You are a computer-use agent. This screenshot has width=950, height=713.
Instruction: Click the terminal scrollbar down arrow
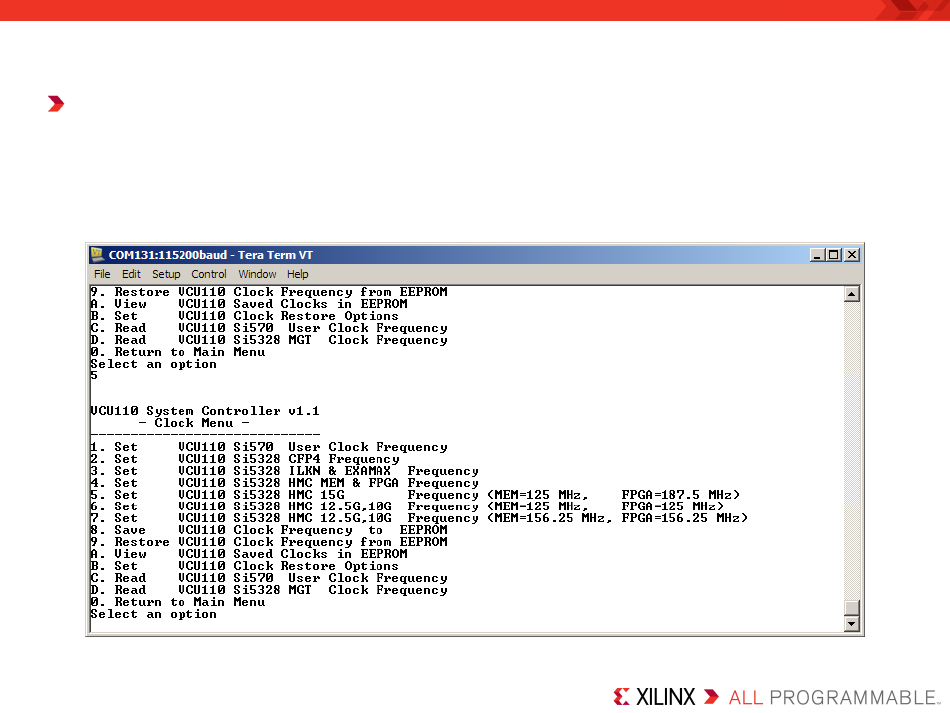(x=851, y=624)
